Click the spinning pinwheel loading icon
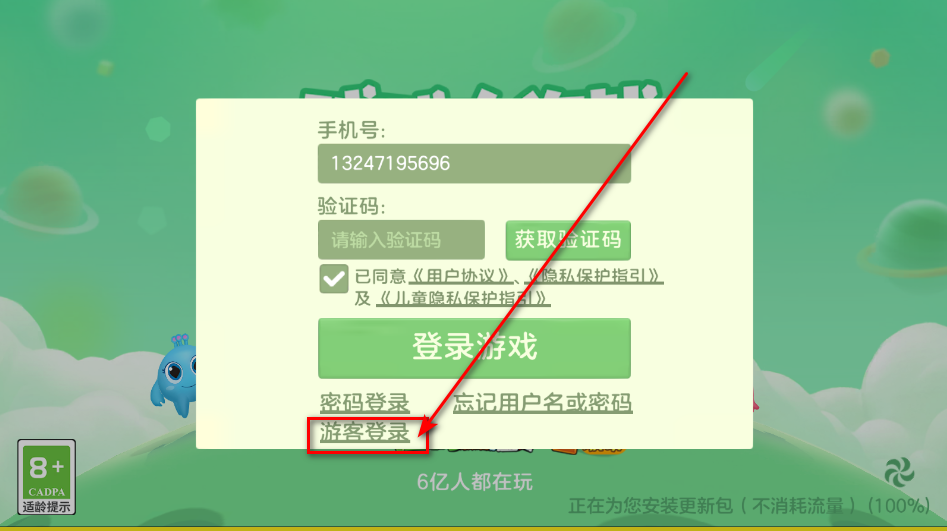The height and width of the screenshot is (531, 947). pyautogui.click(x=899, y=472)
